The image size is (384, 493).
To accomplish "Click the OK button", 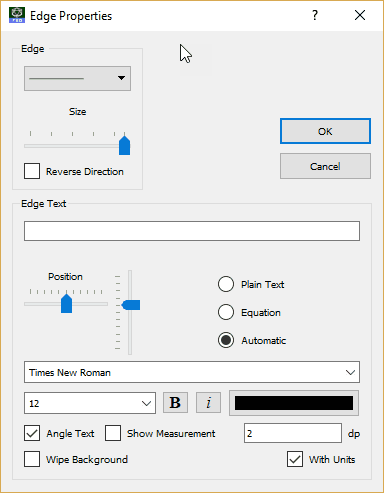I will tap(325, 131).
